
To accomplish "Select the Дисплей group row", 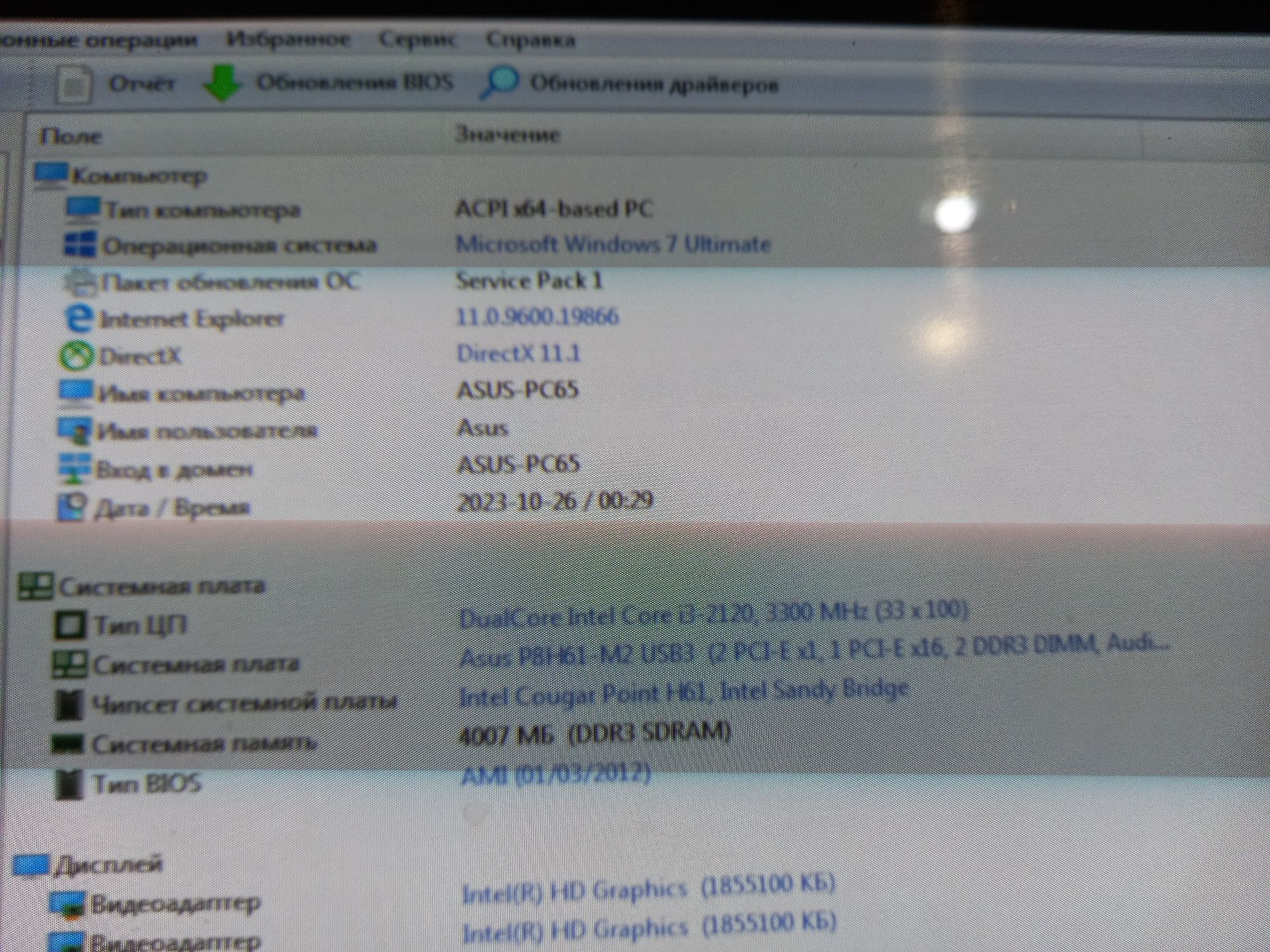I will (89, 865).
